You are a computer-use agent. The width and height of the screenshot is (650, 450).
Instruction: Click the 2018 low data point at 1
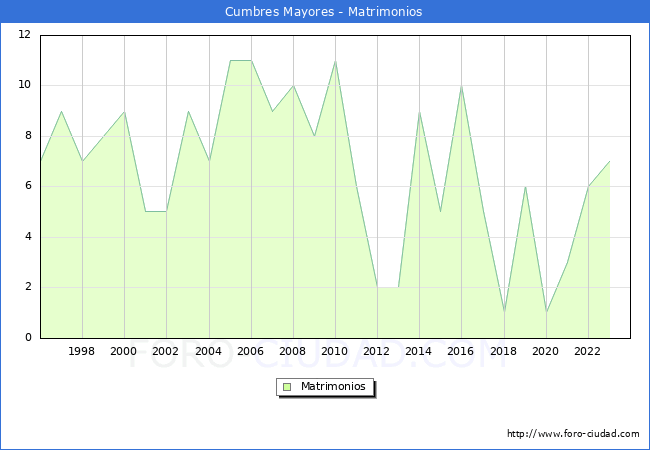504,312
